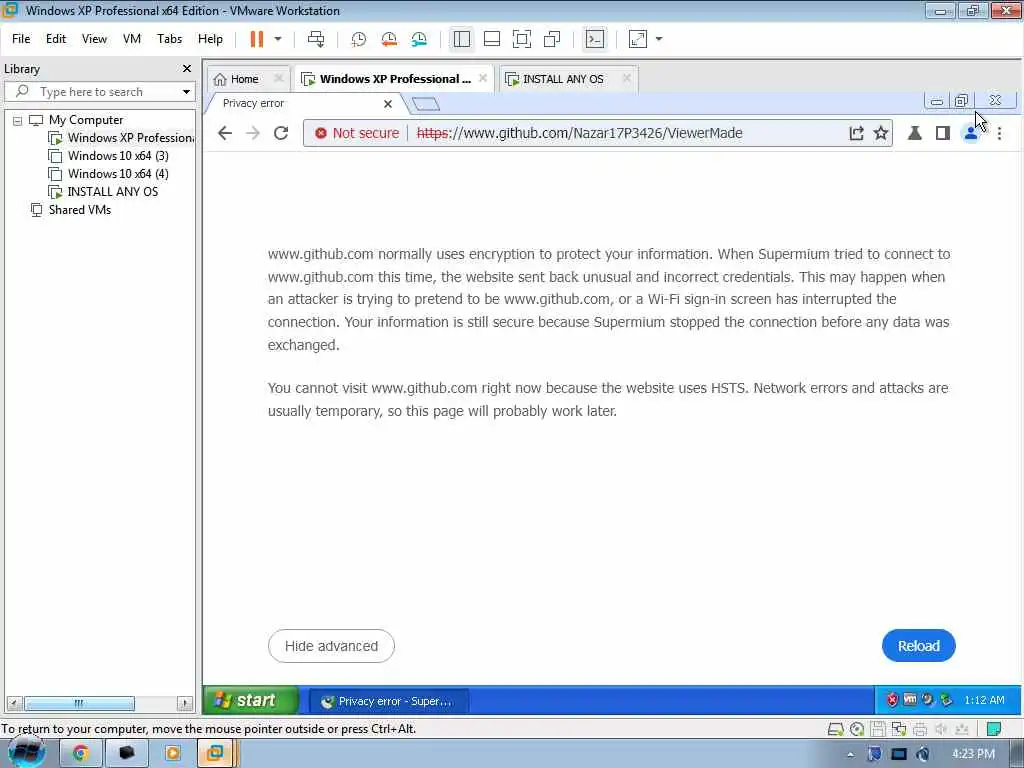Open the Edit menu
Screen dimensions: 1024x768
(x=56, y=39)
